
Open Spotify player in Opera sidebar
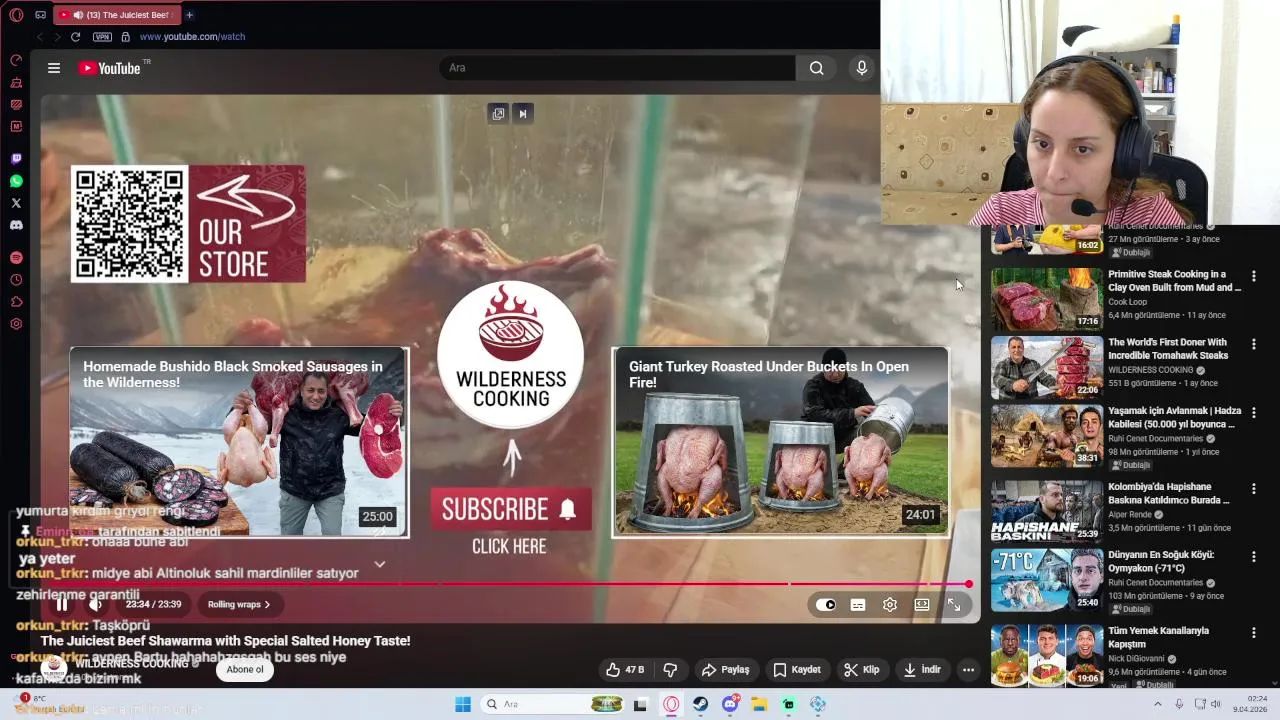(x=16, y=258)
